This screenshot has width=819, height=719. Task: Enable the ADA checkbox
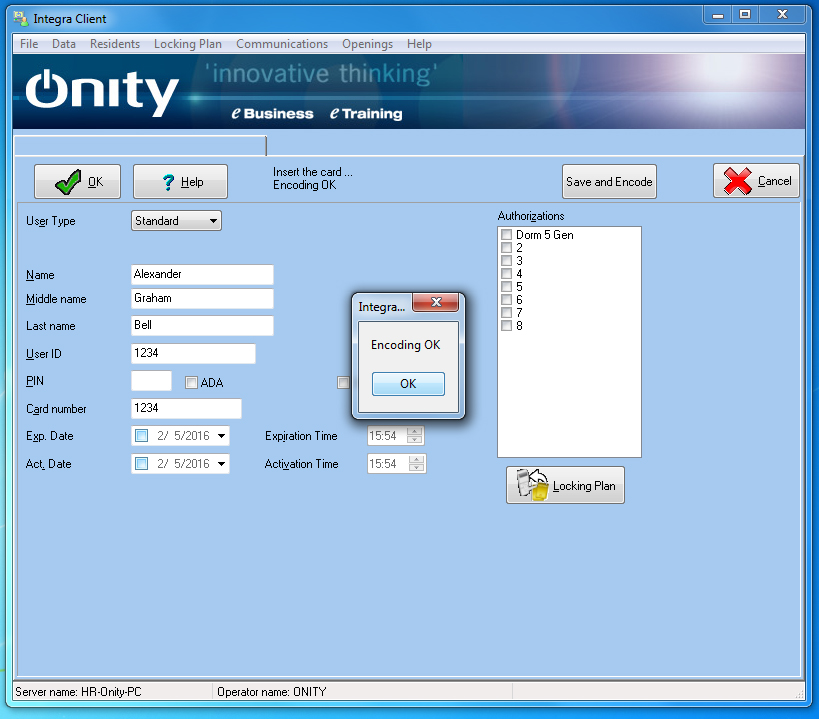192,382
